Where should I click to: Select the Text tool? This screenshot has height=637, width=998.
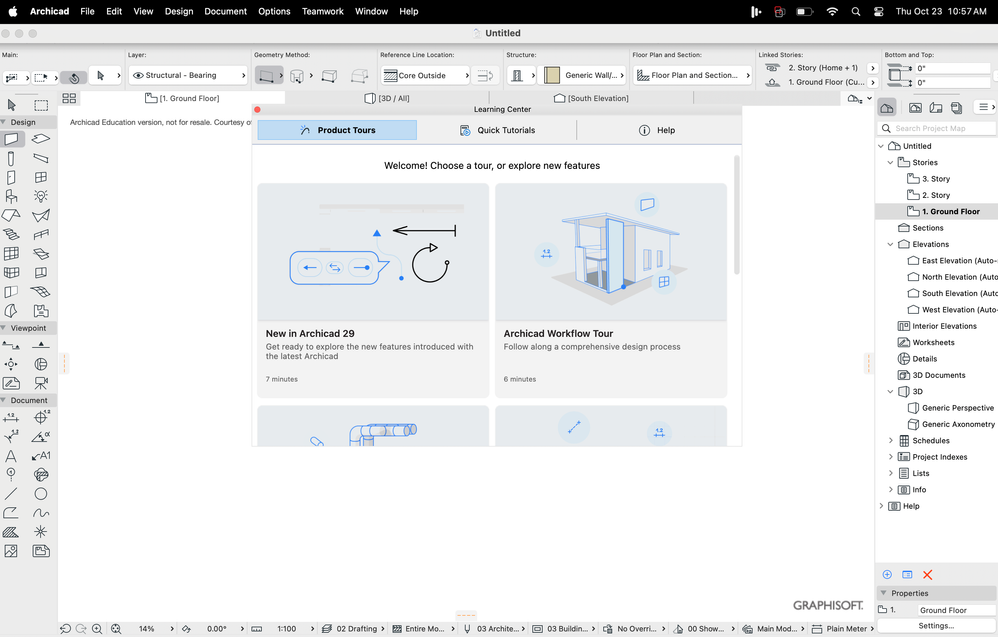[x=11, y=456]
